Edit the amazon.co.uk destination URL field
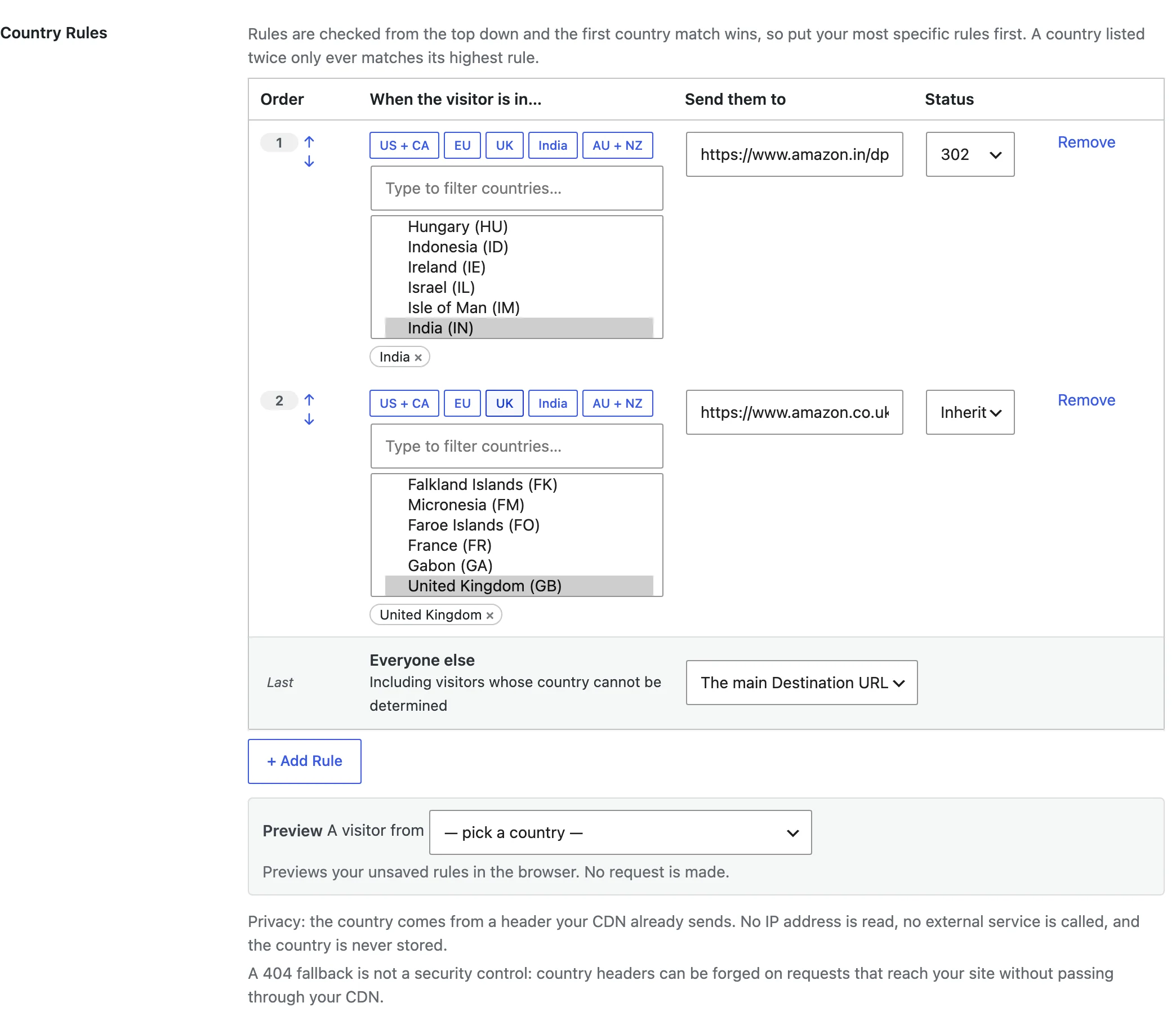This screenshot has height=1025, width=1176. click(794, 412)
